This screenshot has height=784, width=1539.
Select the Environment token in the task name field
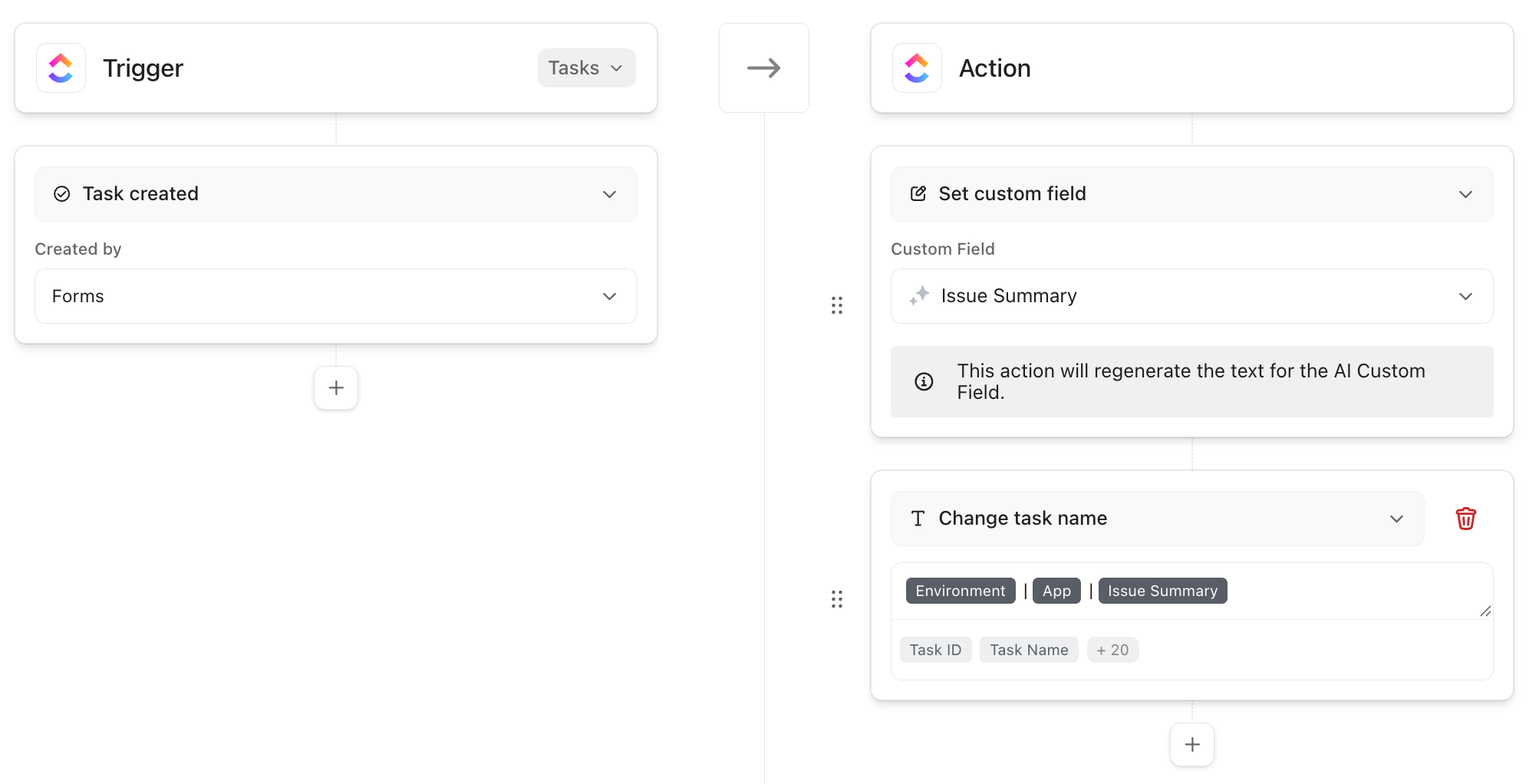tap(959, 591)
